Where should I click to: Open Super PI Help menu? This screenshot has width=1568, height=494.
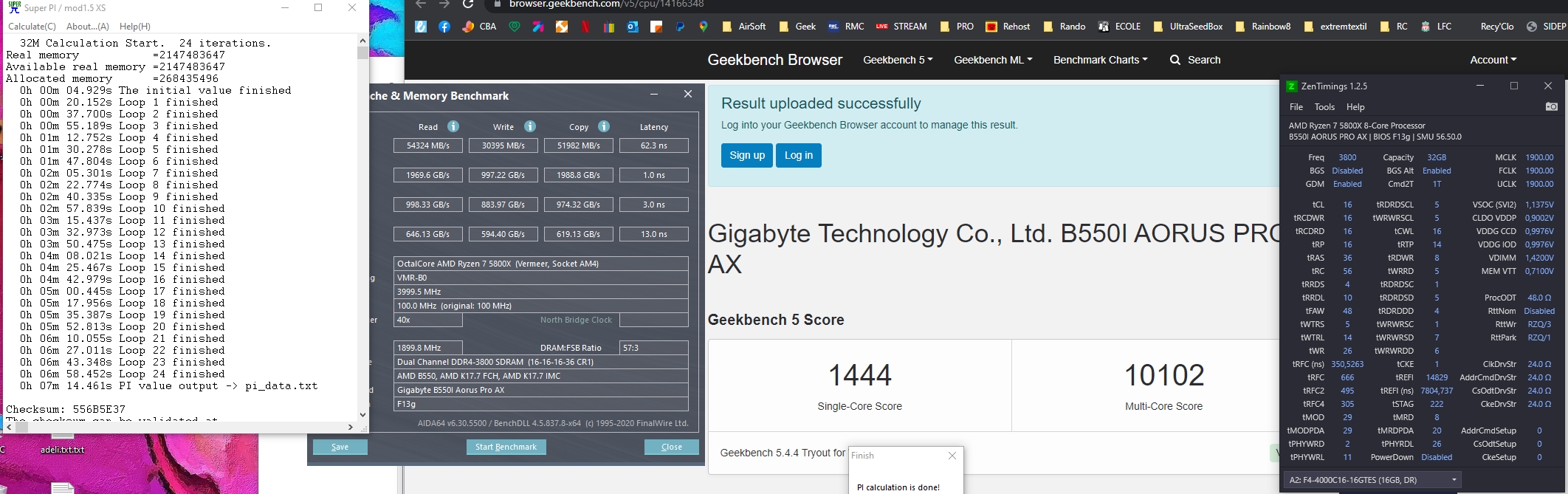click(x=135, y=27)
